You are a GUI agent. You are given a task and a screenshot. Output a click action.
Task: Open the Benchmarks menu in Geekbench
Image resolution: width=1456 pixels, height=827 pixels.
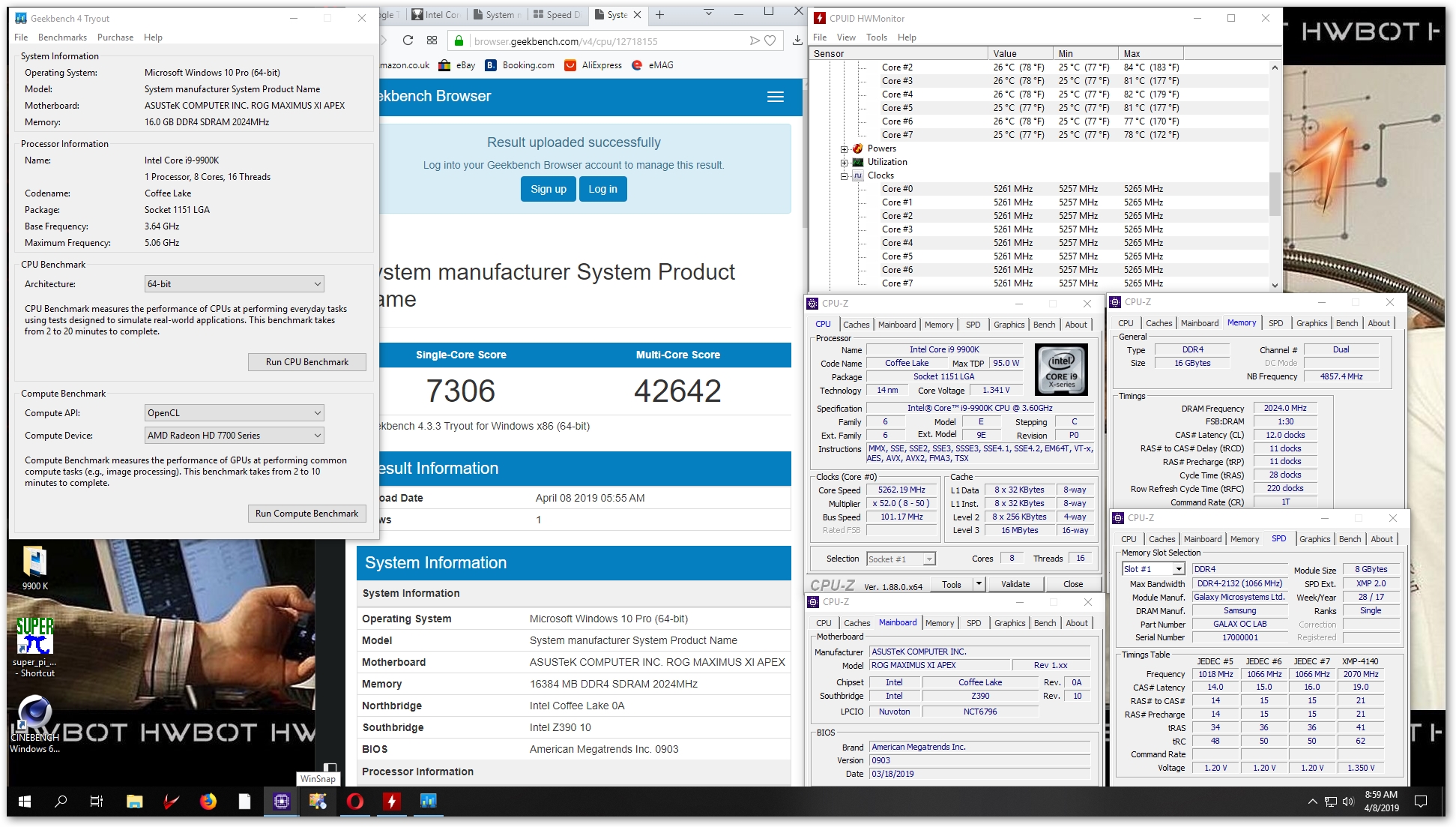(62, 37)
